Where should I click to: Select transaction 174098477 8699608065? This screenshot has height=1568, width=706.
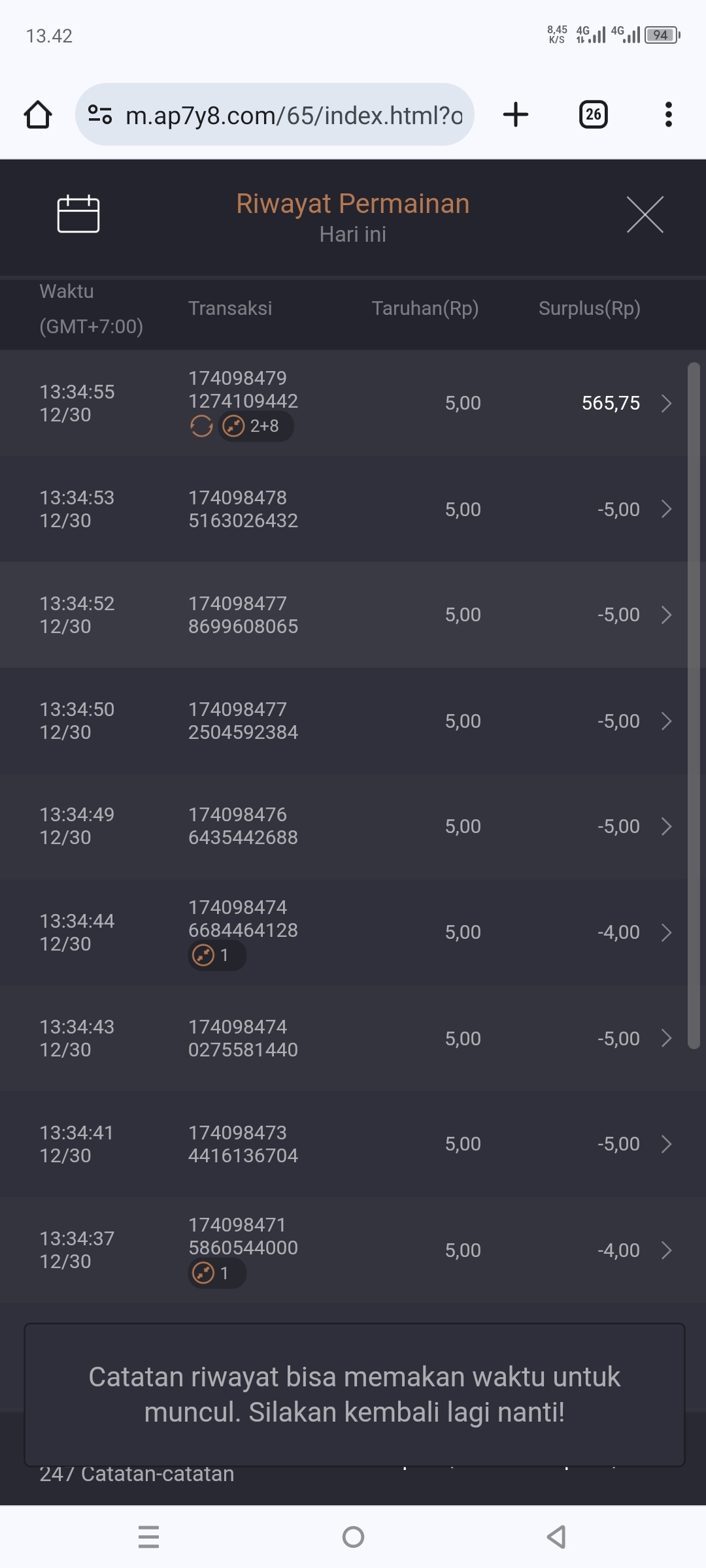(243, 615)
